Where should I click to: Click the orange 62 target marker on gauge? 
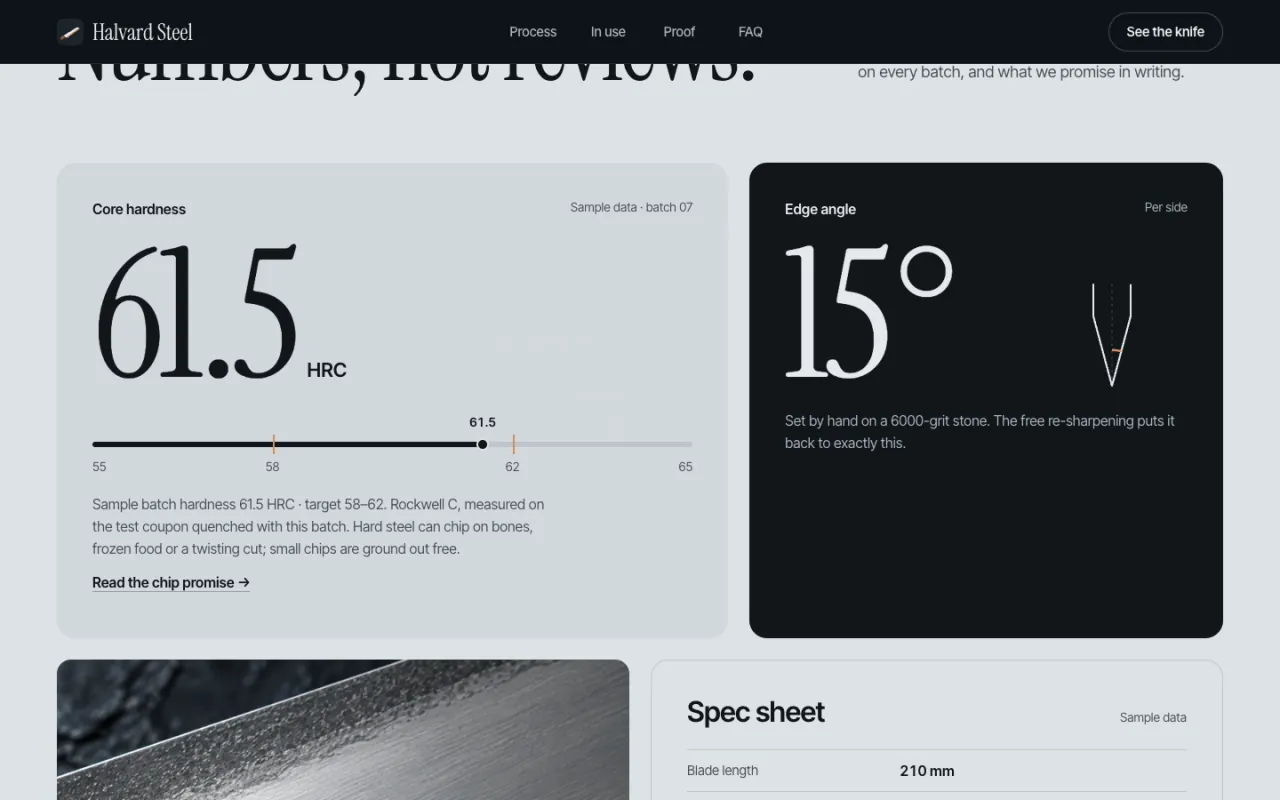pyautogui.click(x=513, y=444)
